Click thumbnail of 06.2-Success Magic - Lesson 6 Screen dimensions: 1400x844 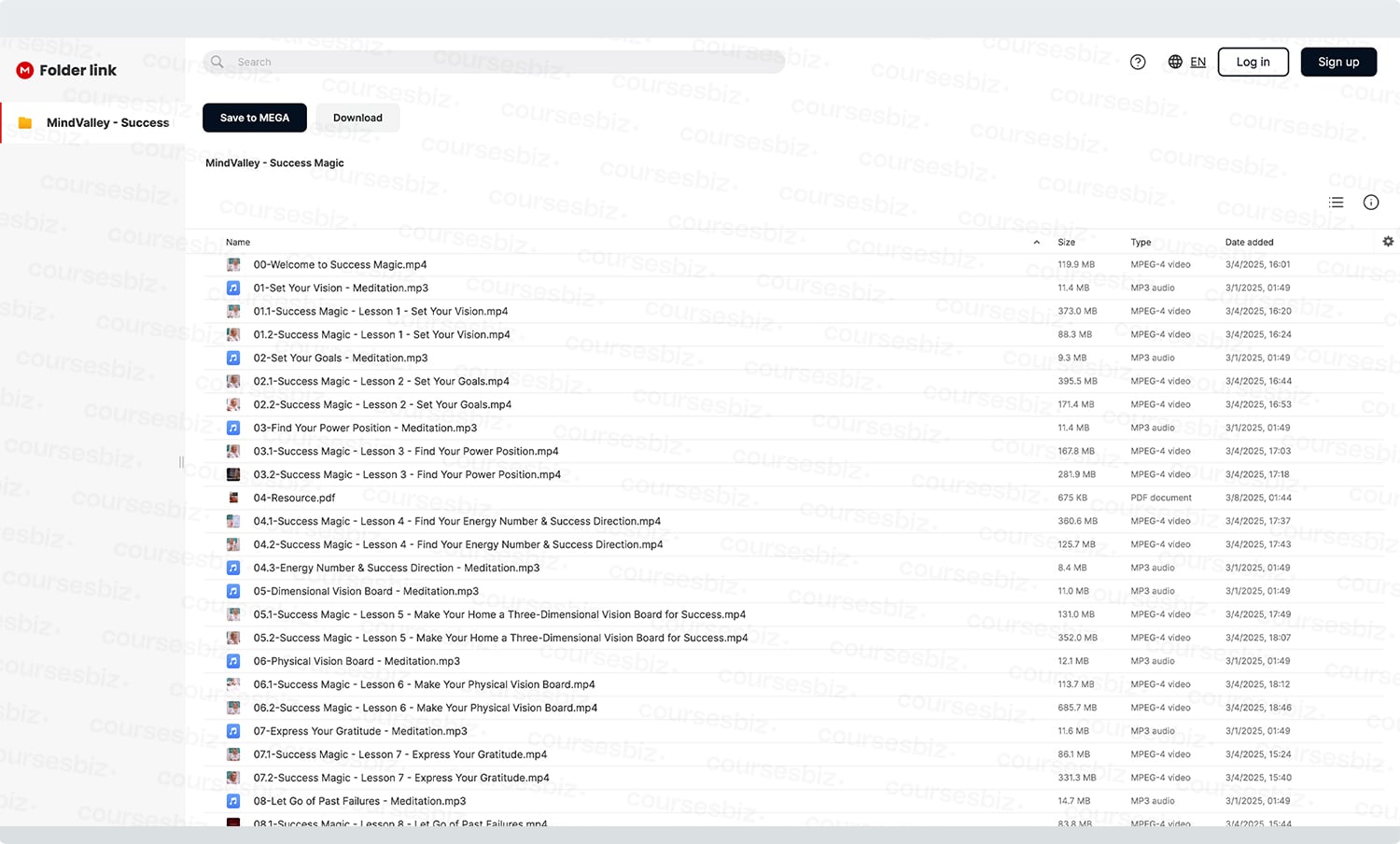click(x=233, y=708)
